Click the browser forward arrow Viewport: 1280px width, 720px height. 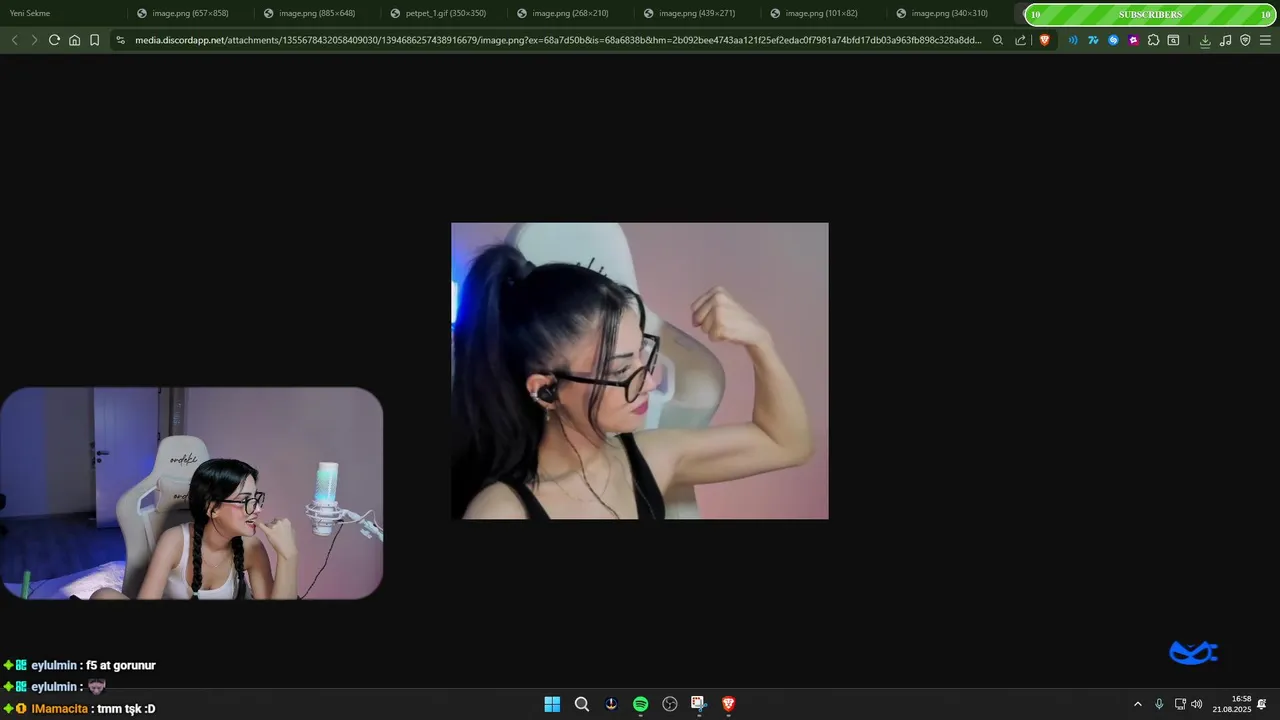pyautogui.click(x=34, y=40)
